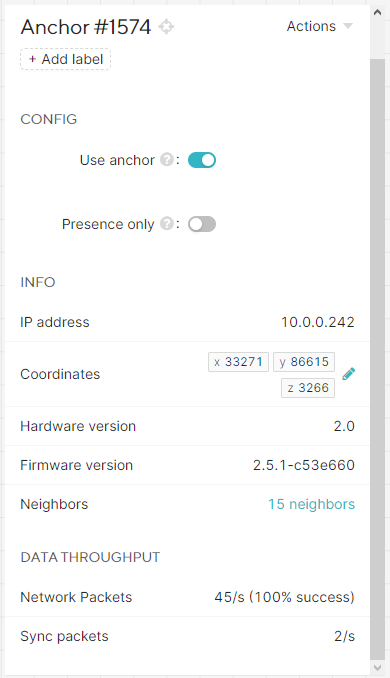390x678 pixels.
Task: Select the y 86615 coordinate field
Action: (x=304, y=362)
